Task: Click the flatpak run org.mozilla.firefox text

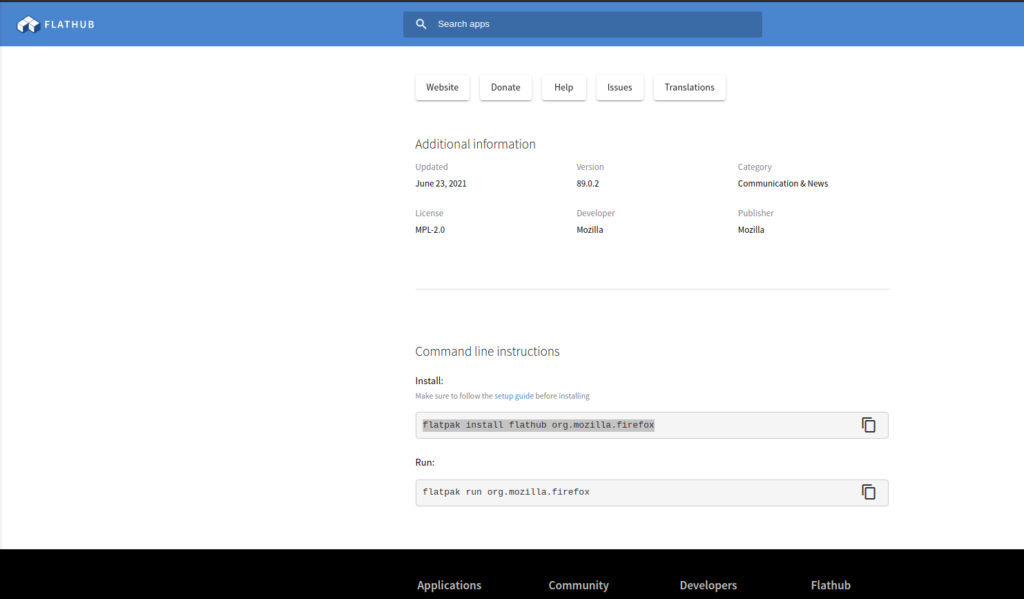Action: point(506,493)
